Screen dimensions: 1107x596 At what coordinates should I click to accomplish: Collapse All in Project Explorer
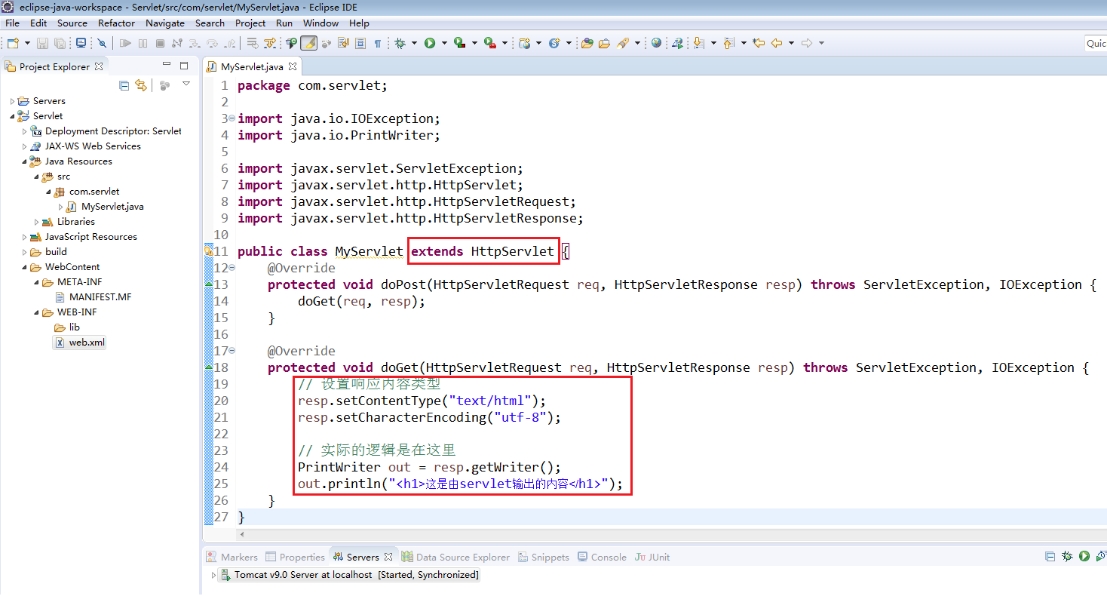tap(124, 85)
